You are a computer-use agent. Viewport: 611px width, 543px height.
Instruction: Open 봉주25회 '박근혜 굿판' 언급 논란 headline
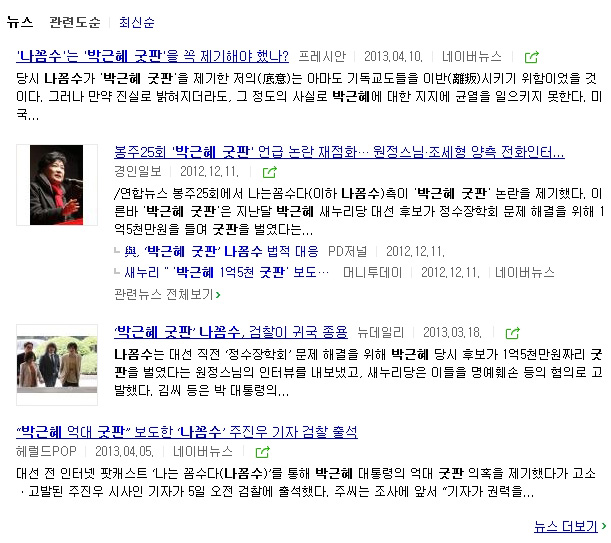pyautogui.click(x=339, y=152)
